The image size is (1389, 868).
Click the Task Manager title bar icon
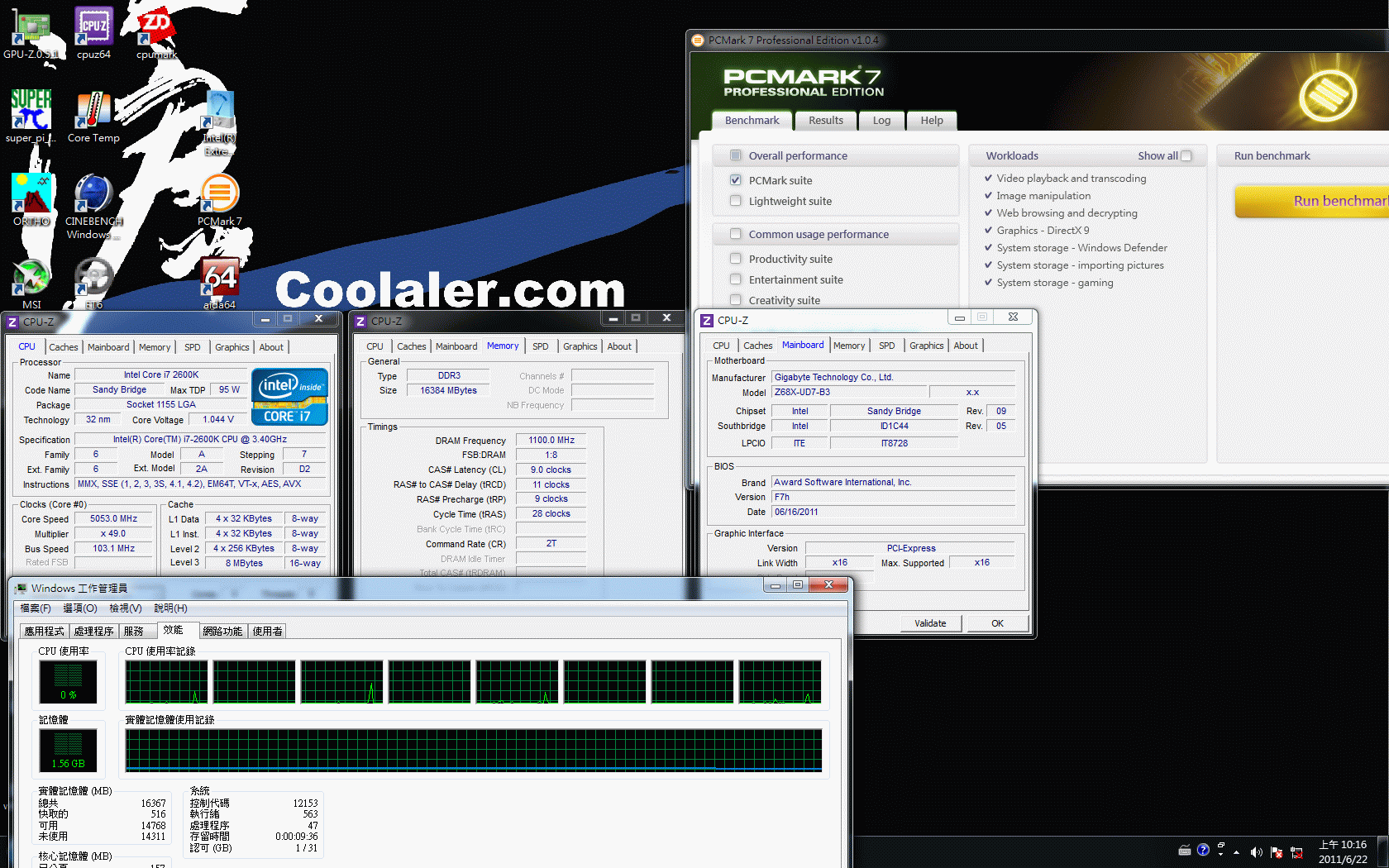(x=21, y=589)
